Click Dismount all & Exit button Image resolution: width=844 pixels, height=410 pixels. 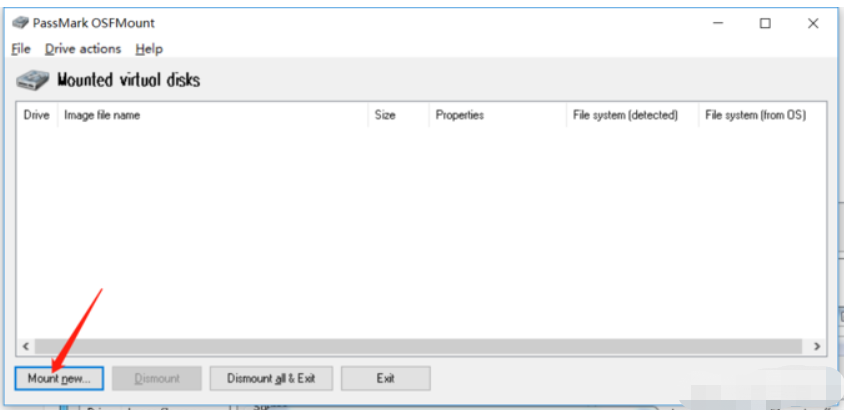coord(271,378)
